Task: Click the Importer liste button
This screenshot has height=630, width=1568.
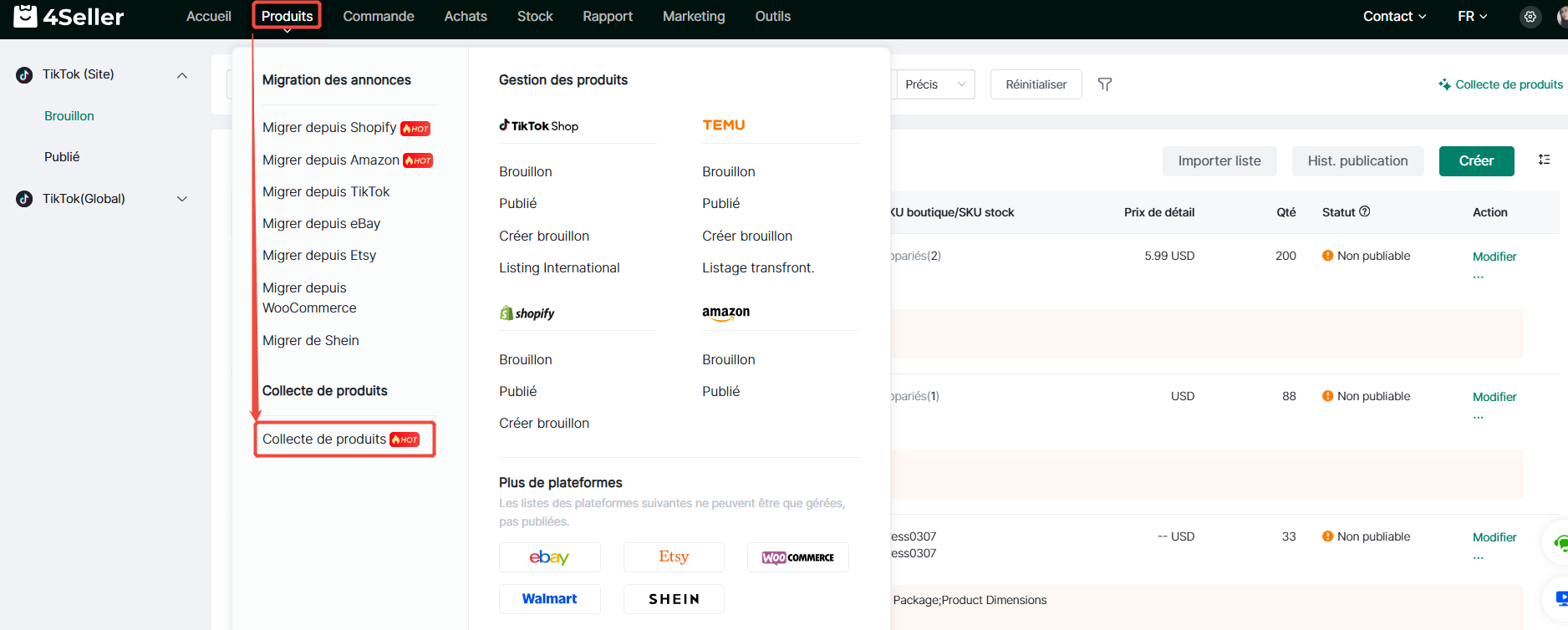Action: pos(1219,160)
